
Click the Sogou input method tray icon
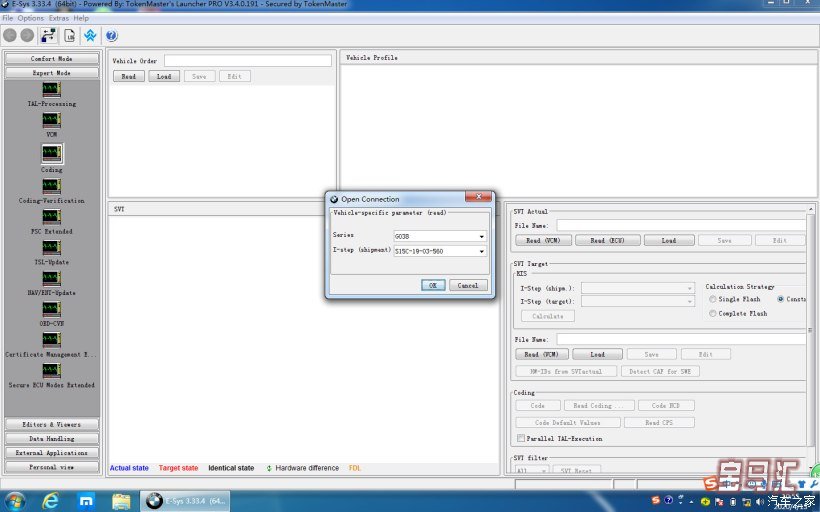click(x=656, y=500)
